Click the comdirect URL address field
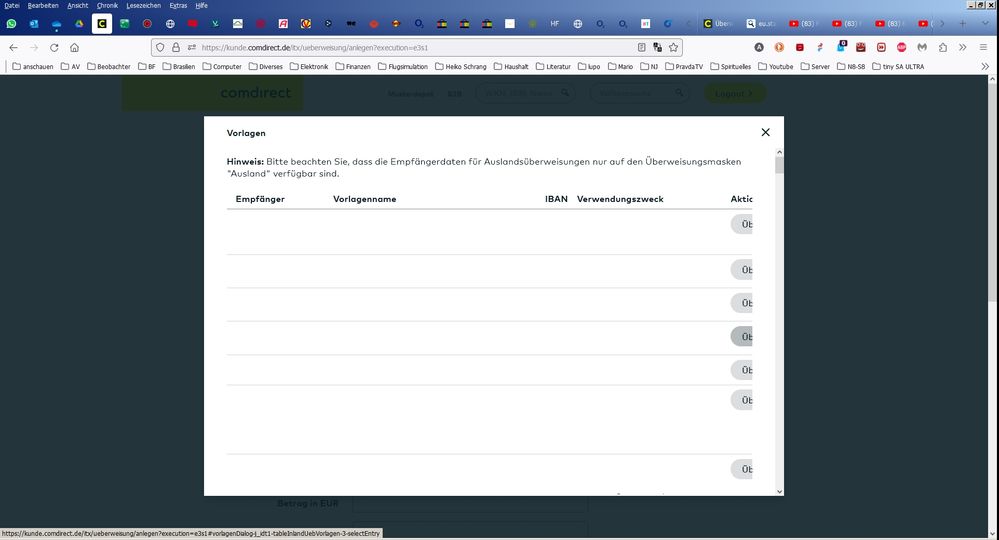The image size is (999, 540). coord(400,47)
